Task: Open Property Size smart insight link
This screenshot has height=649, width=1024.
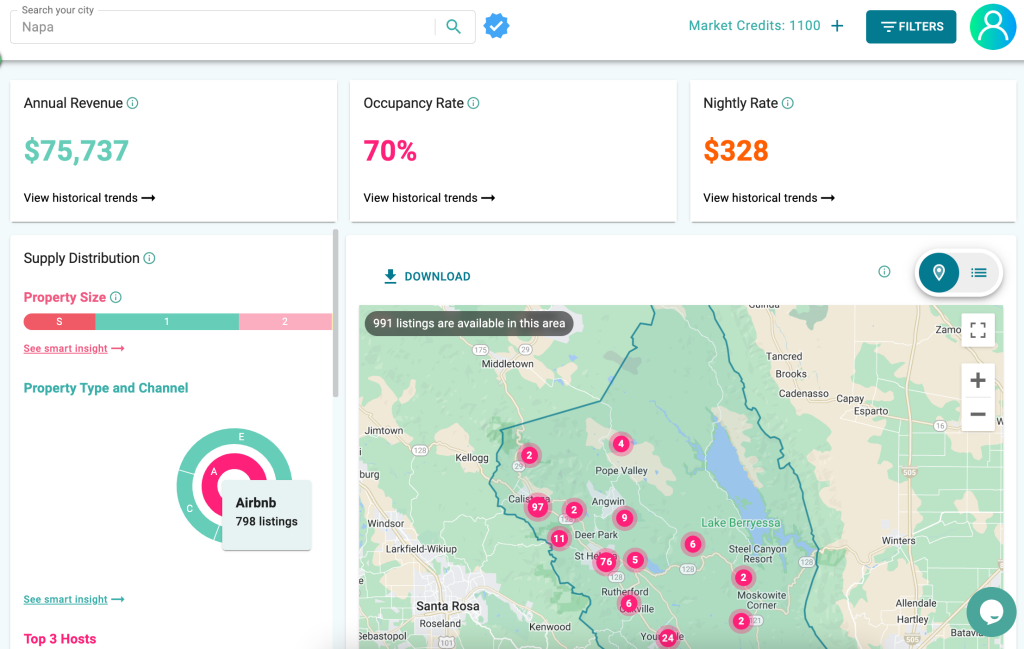Action: [x=74, y=349]
